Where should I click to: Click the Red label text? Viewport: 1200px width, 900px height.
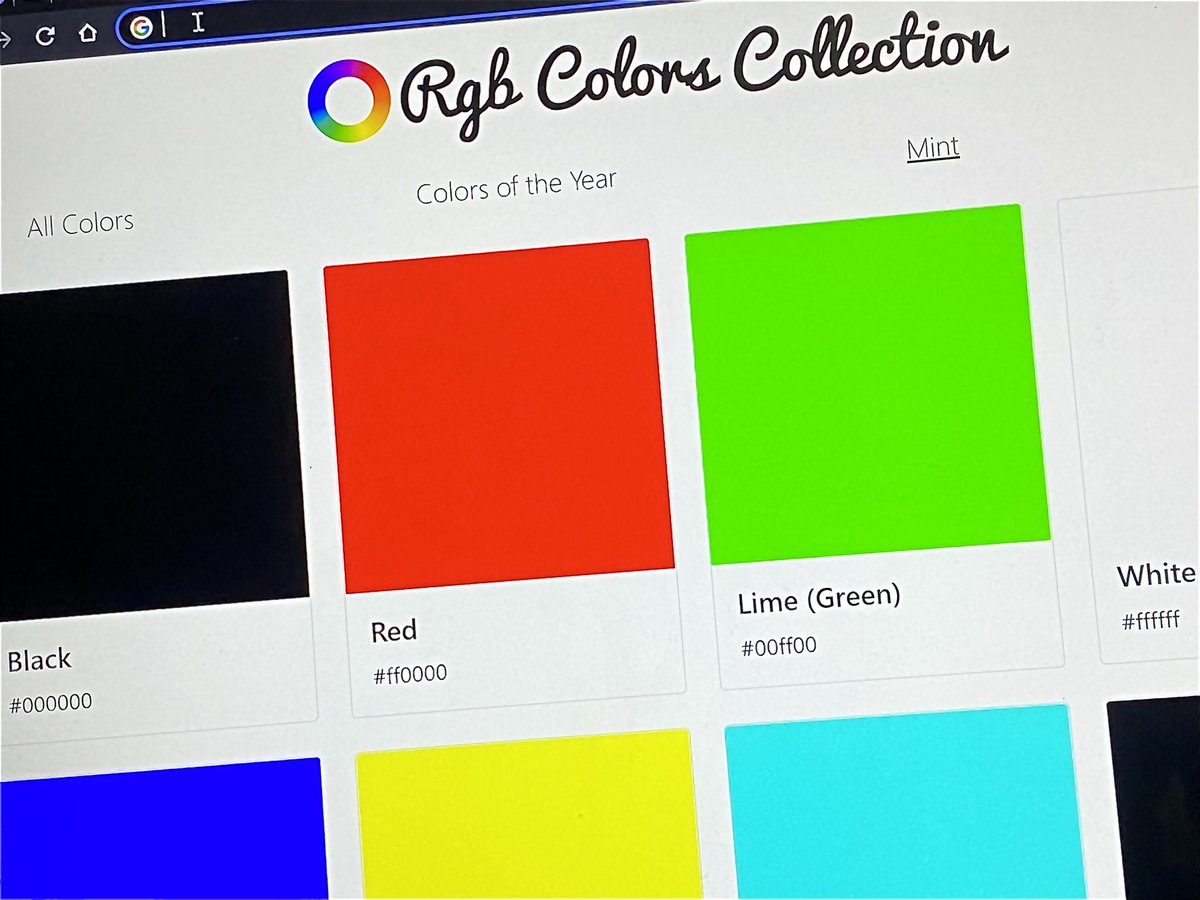click(394, 631)
